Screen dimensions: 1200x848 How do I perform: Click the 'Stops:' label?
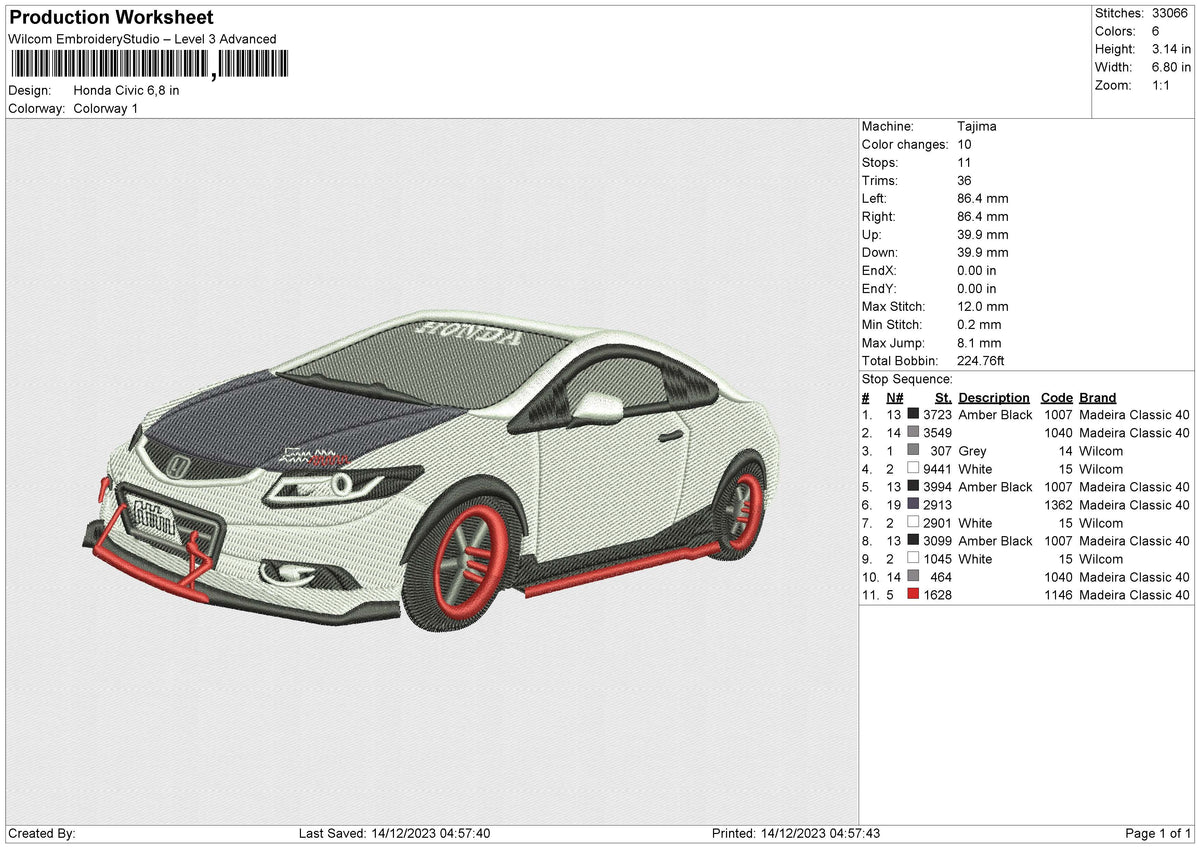point(880,163)
